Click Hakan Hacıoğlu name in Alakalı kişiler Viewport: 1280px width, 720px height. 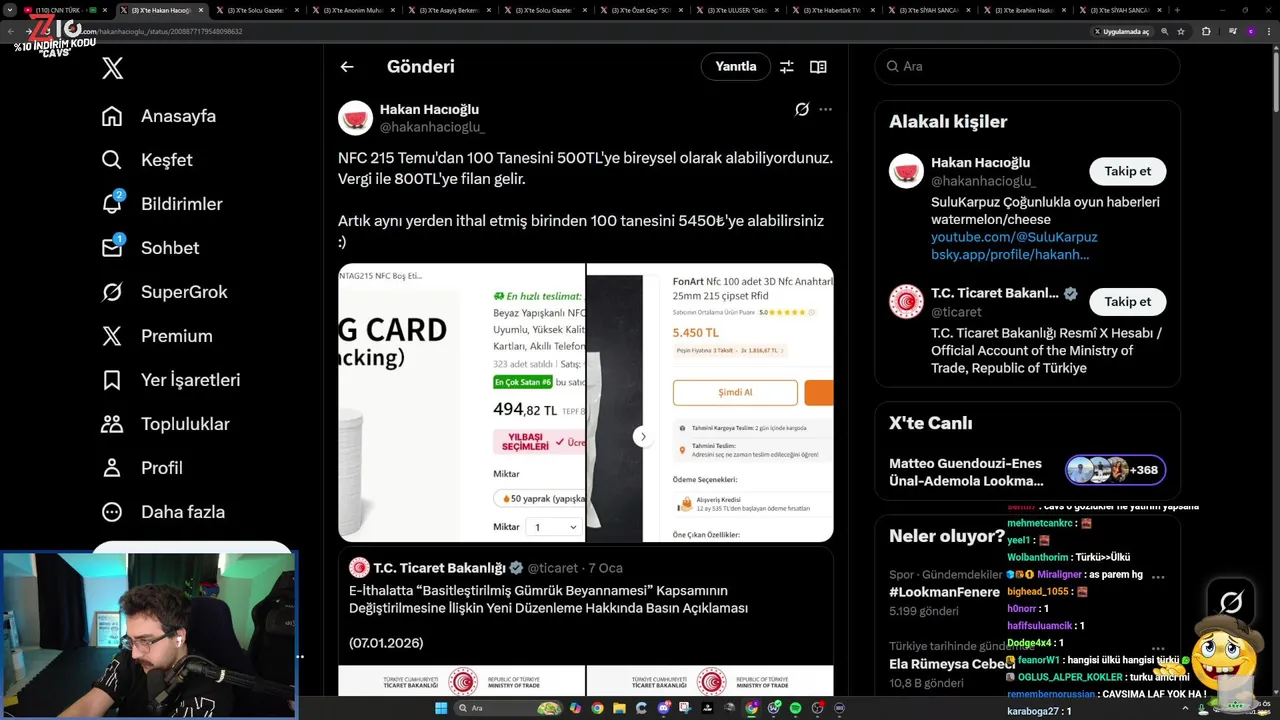980,162
